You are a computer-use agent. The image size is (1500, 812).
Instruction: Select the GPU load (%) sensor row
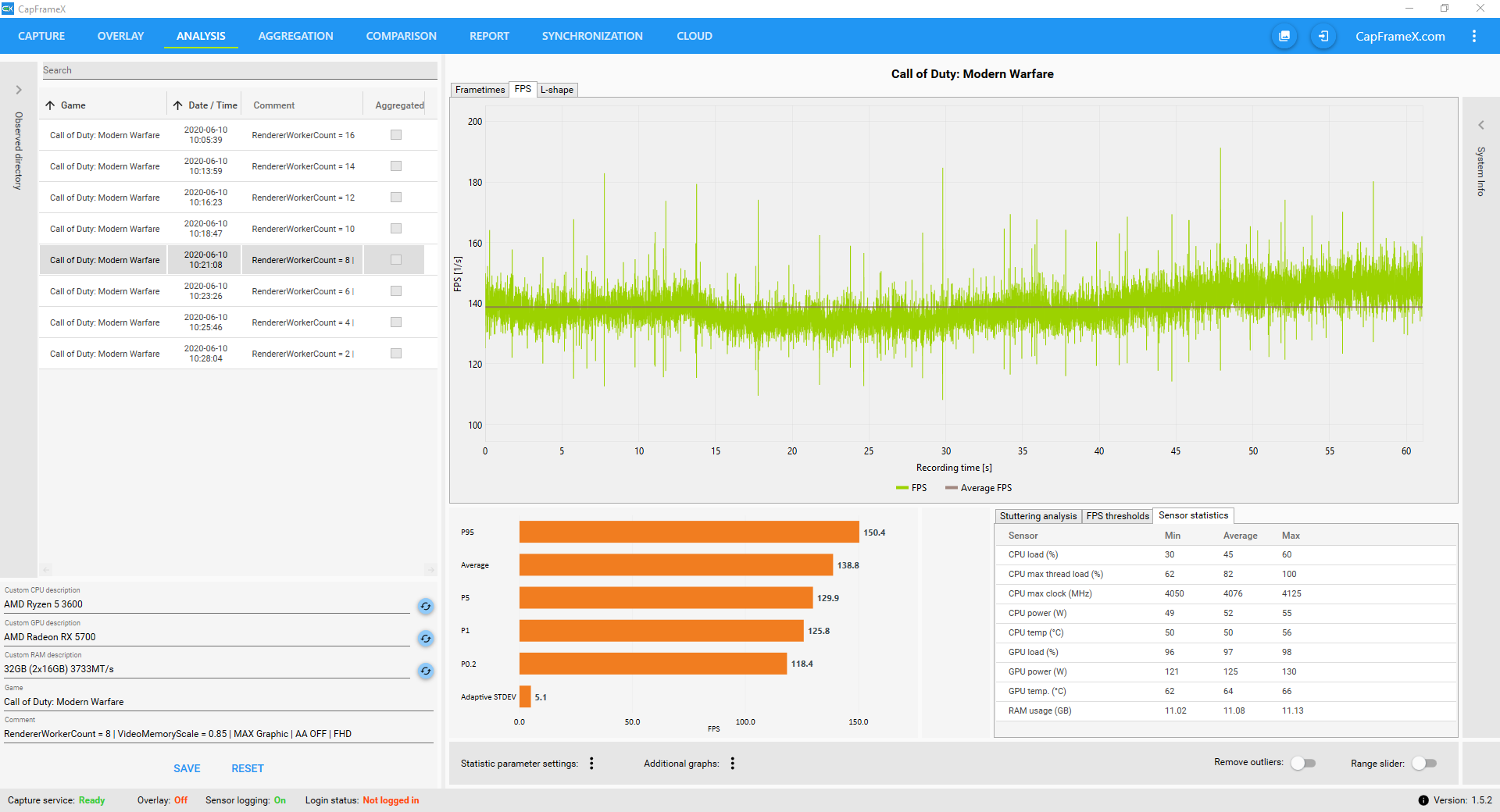pos(1226,652)
